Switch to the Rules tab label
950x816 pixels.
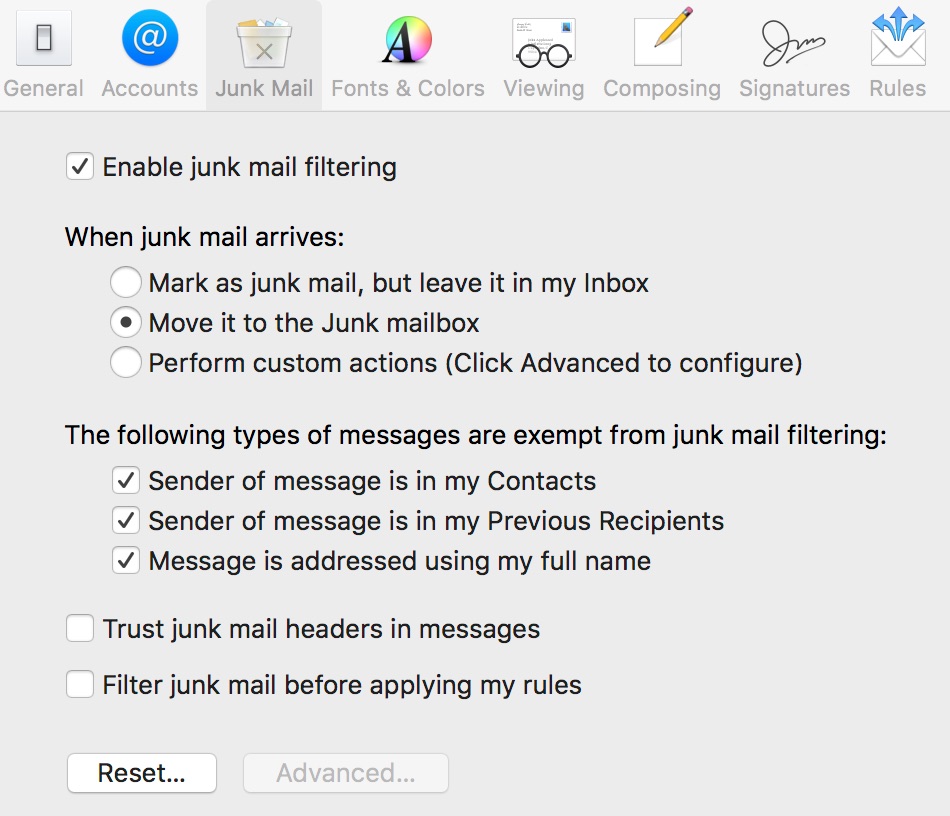point(897,88)
